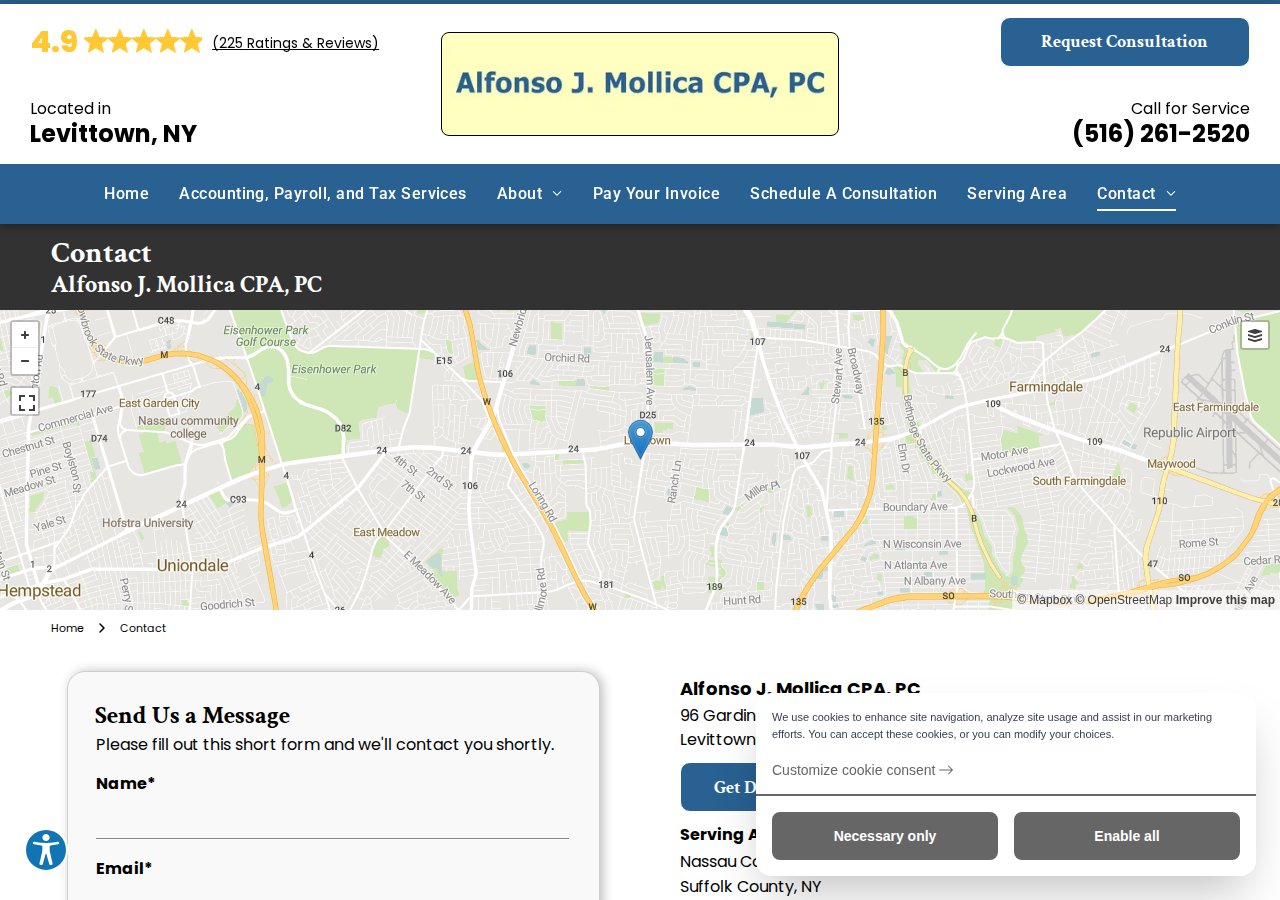The image size is (1280, 900).
Task: Click the blue location marker pin
Action: [x=640, y=439]
